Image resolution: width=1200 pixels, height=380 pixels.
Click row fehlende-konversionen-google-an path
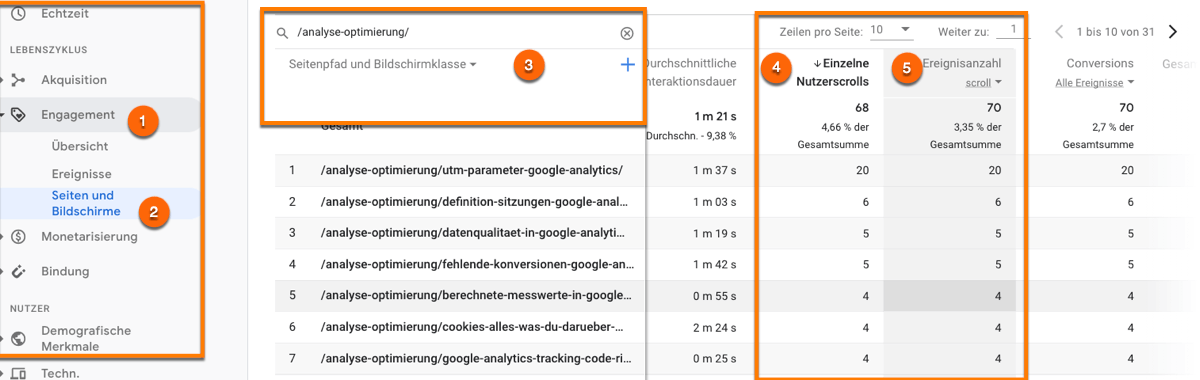476,265
